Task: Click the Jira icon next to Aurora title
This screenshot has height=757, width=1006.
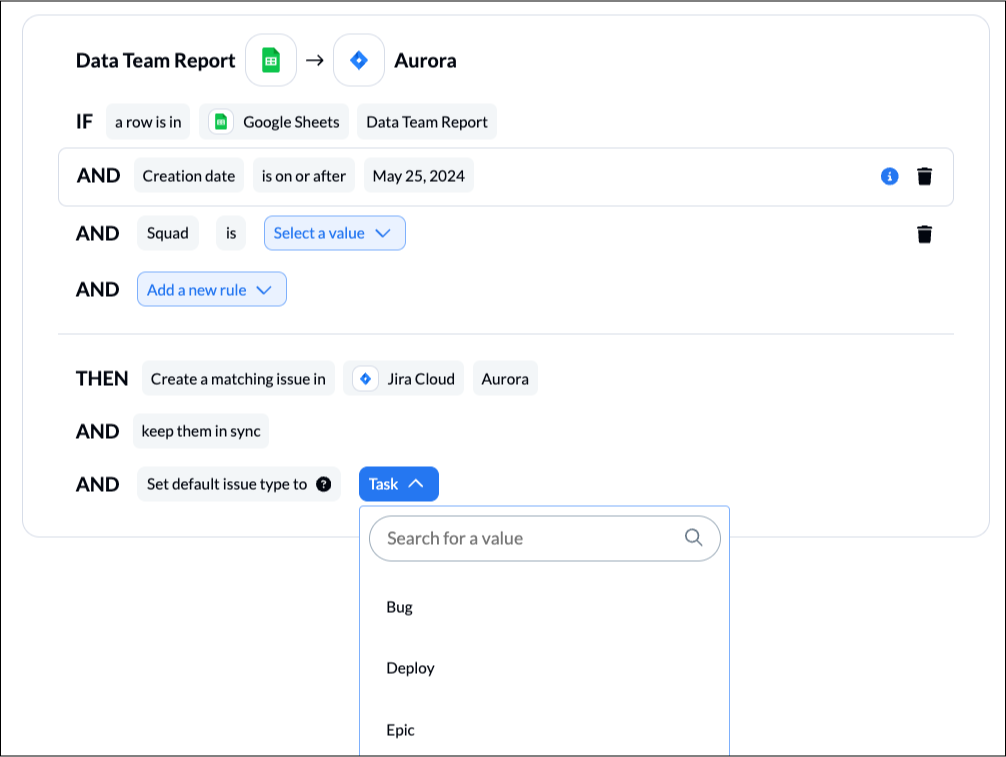Action: (x=359, y=60)
